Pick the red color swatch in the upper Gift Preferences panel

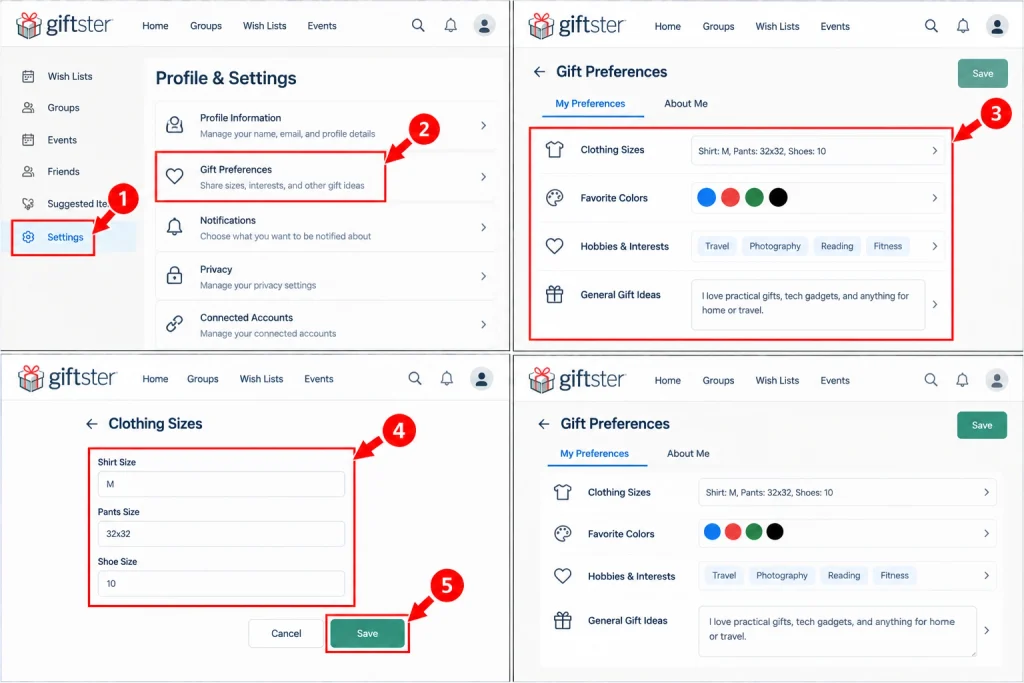(730, 197)
